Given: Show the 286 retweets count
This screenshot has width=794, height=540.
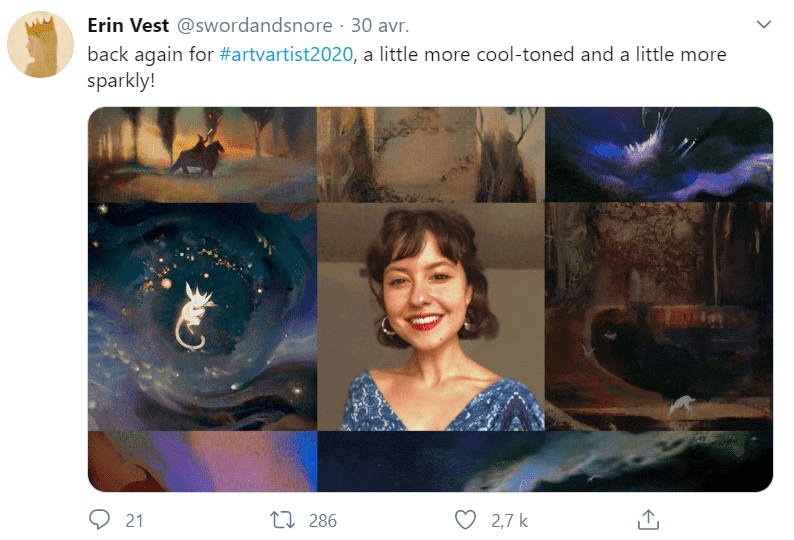Looking at the screenshot, I should (323, 520).
